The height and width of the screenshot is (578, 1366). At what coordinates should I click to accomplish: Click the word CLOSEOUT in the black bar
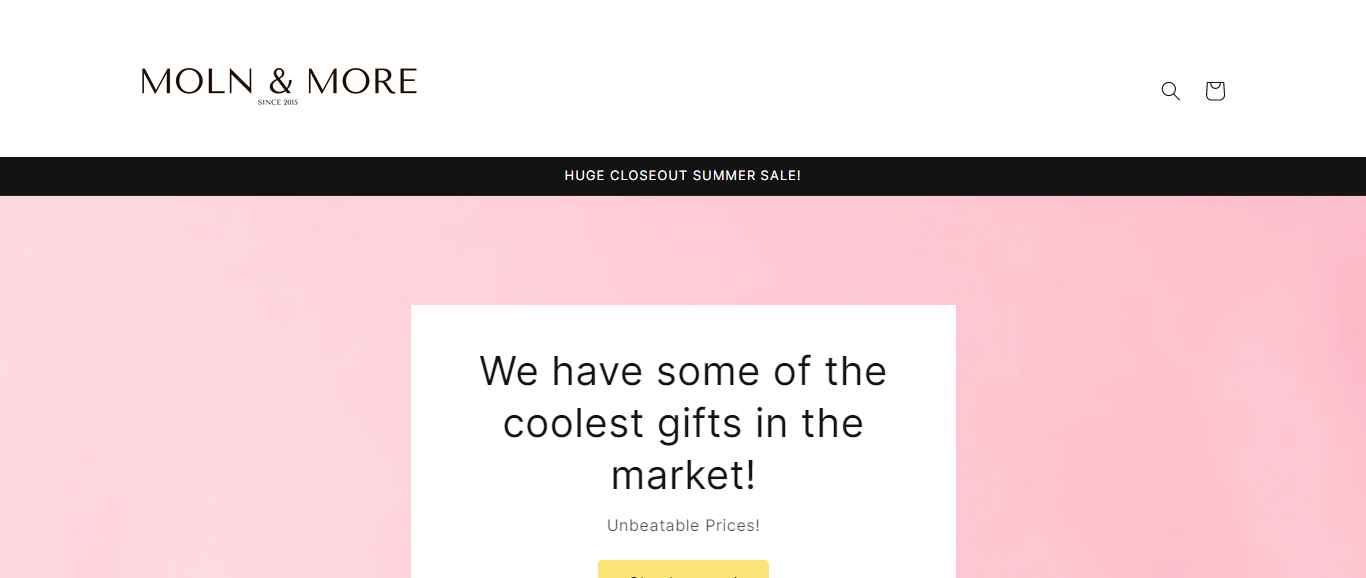pyautogui.click(x=648, y=176)
